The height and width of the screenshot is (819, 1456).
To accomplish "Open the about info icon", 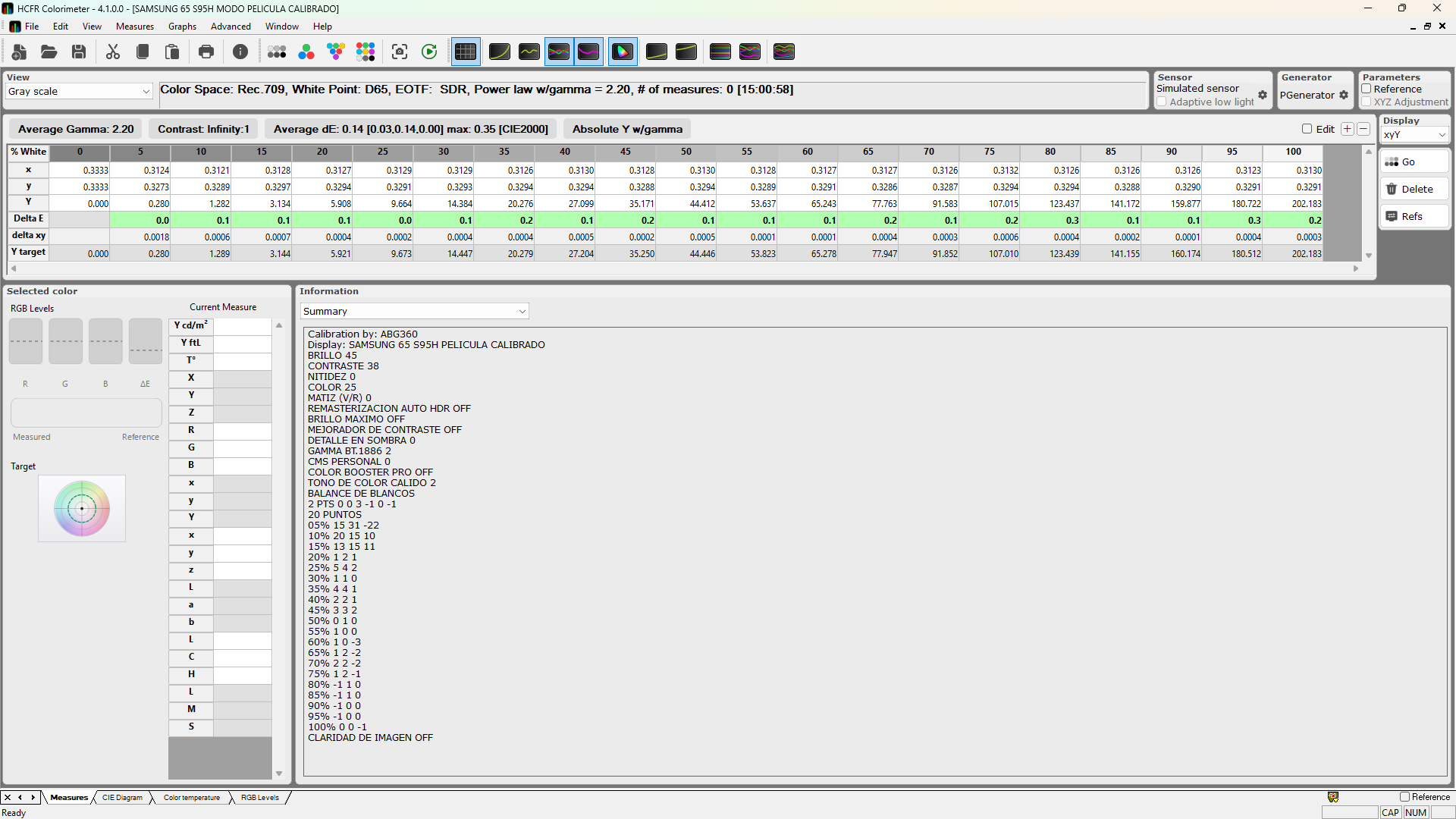I will 240,52.
